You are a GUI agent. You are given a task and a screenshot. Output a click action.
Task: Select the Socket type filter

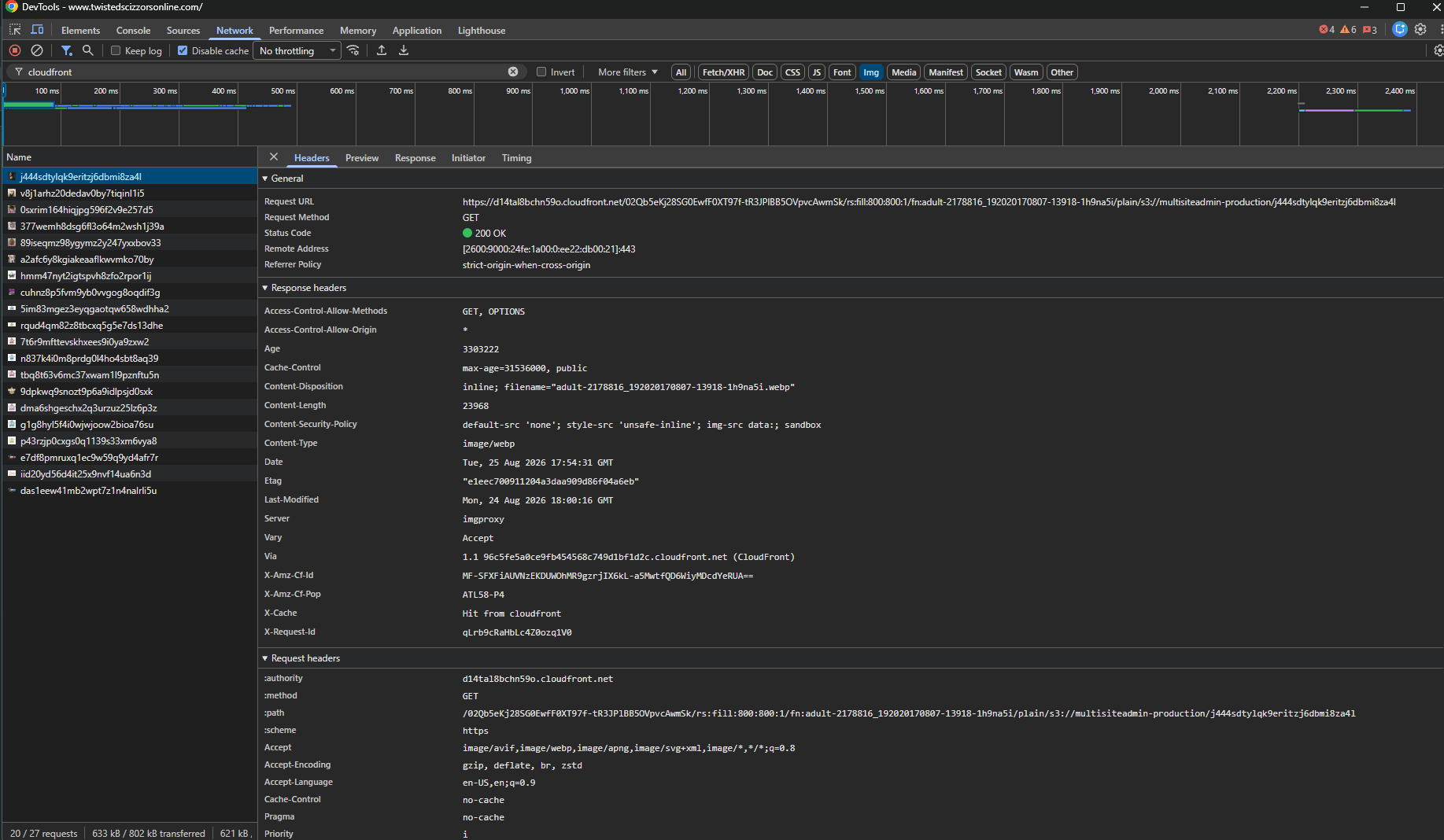pyautogui.click(x=988, y=72)
